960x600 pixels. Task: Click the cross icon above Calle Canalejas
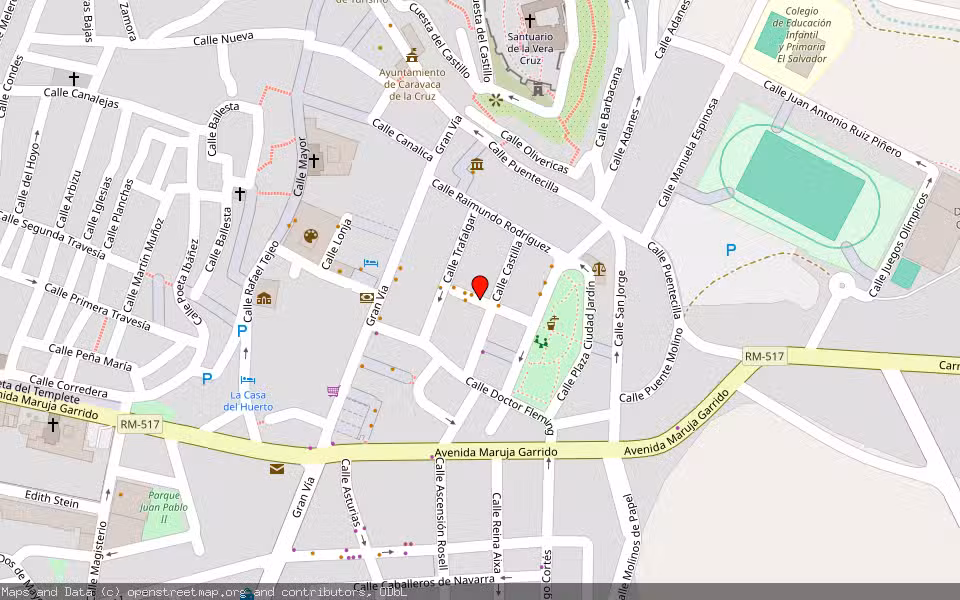click(x=74, y=79)
